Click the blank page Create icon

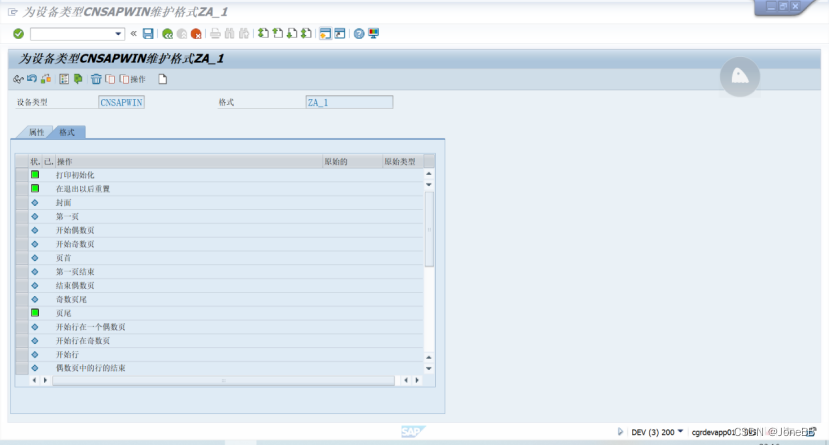coord(163,79)
